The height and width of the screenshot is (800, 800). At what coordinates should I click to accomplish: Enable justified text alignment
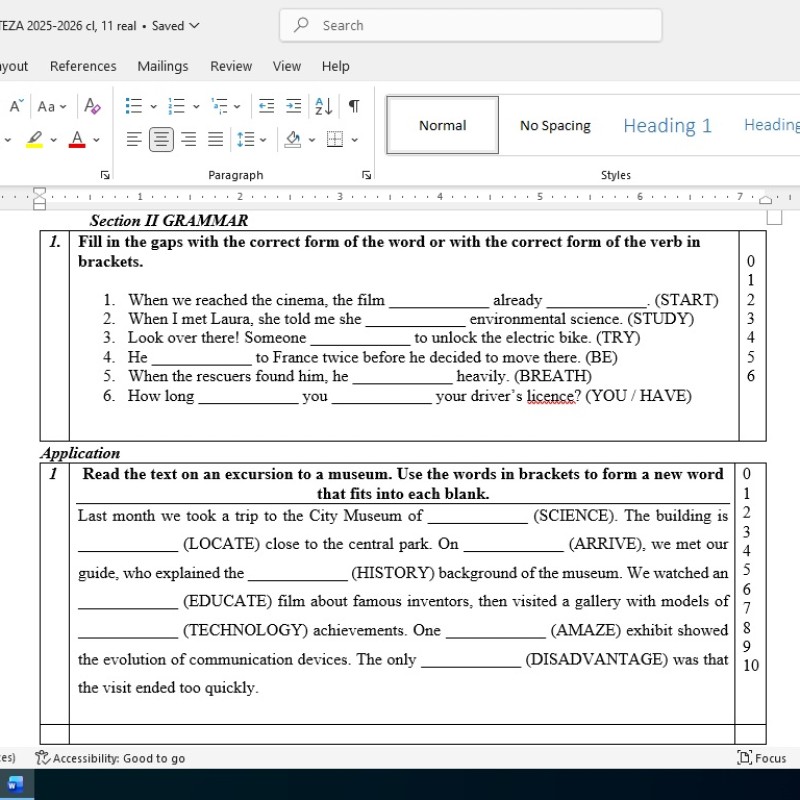pyautogui.click(x=214, y=138)
